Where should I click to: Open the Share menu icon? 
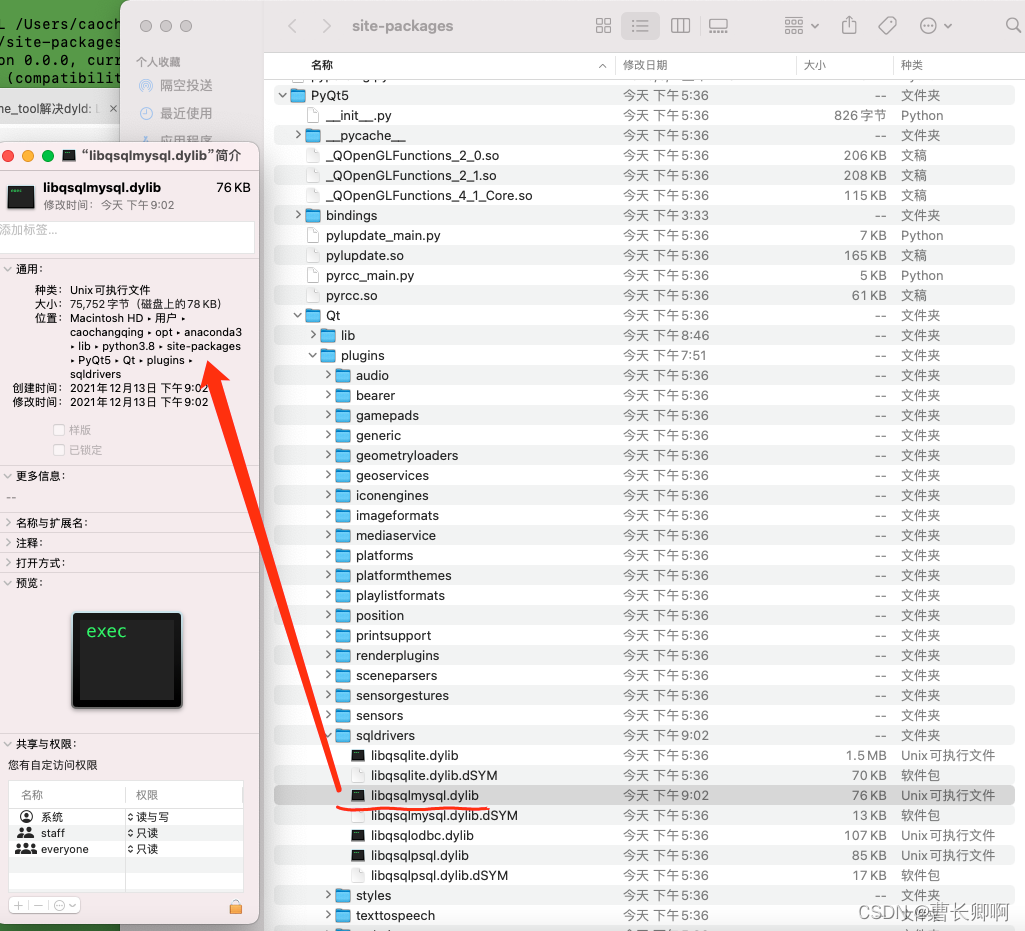tap(849, 26)
